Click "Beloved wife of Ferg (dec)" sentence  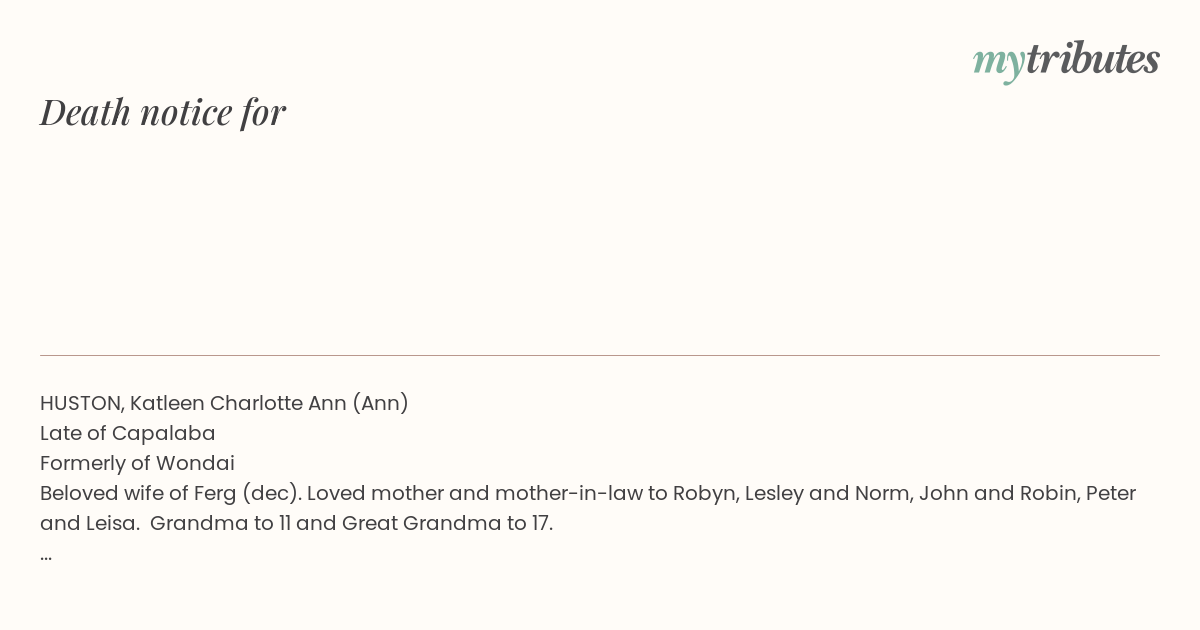point(170,493)
